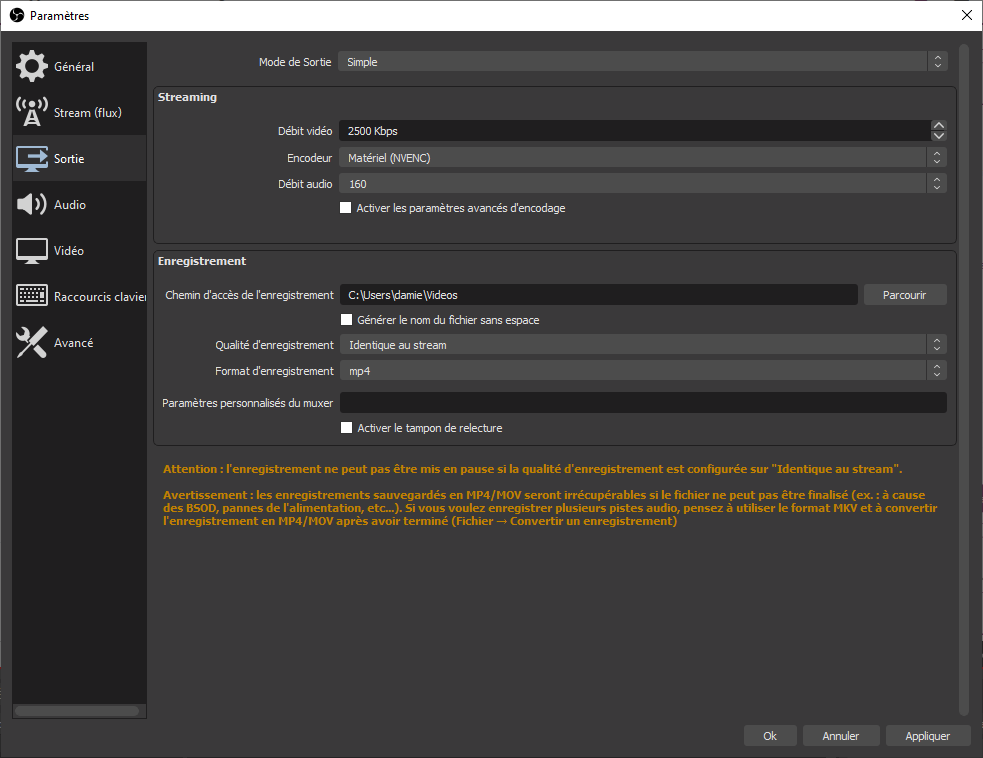Select the Sortie monitor-arrow icon

pyautogui.click(x=32, y=159)
